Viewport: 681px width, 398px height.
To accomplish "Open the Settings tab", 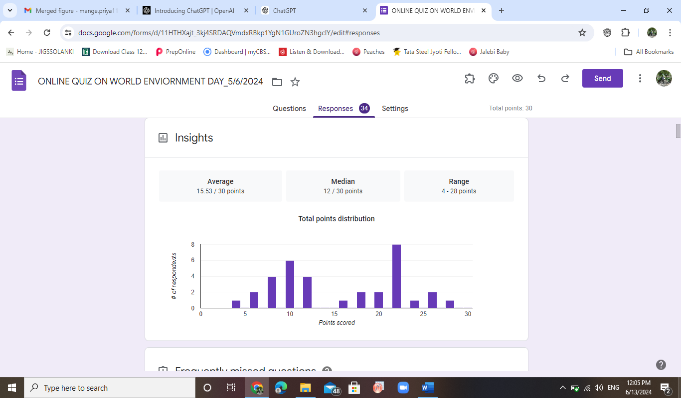I will pos(395,108).
